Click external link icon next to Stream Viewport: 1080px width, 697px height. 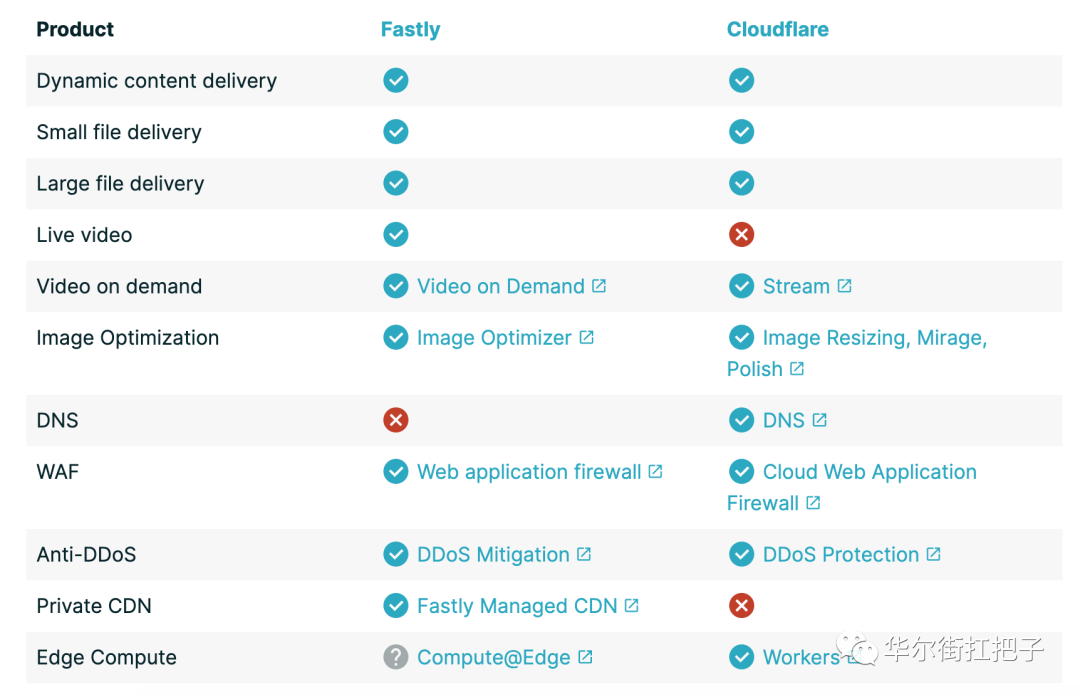(x=844, y=286)
